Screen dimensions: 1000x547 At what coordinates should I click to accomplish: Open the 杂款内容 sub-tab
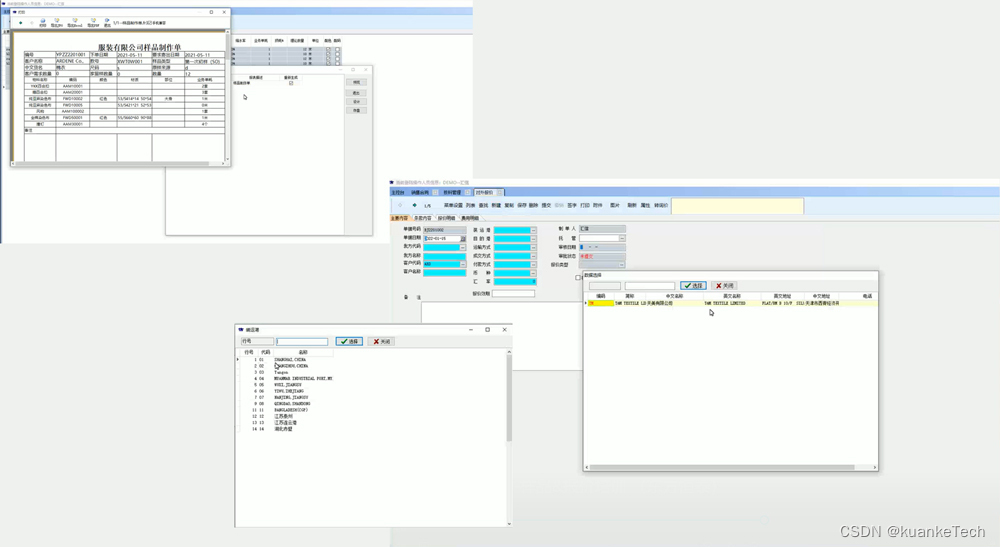click(x=423, y=218)
